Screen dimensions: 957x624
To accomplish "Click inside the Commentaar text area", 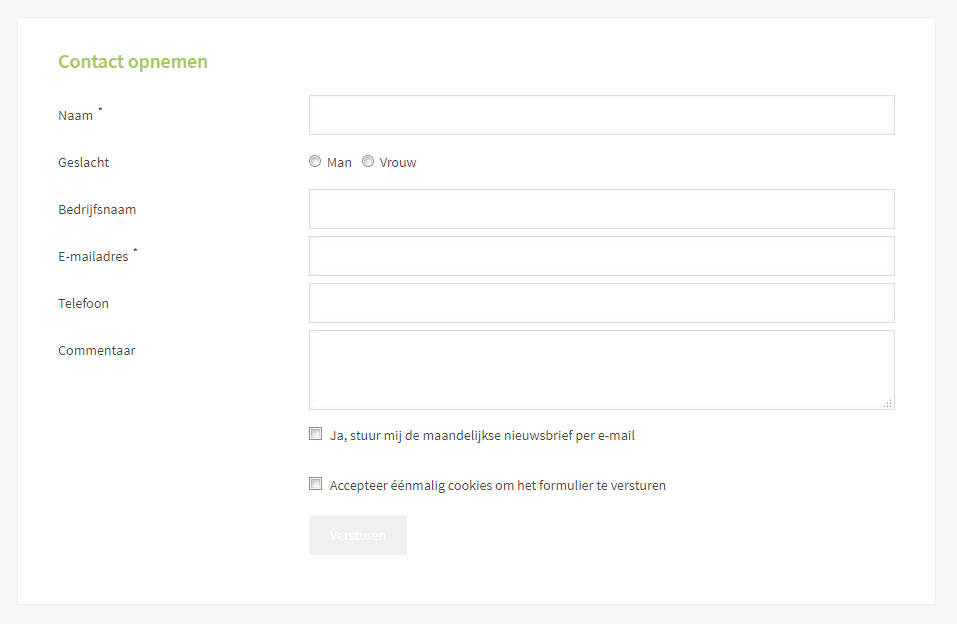I will point(601,369).
